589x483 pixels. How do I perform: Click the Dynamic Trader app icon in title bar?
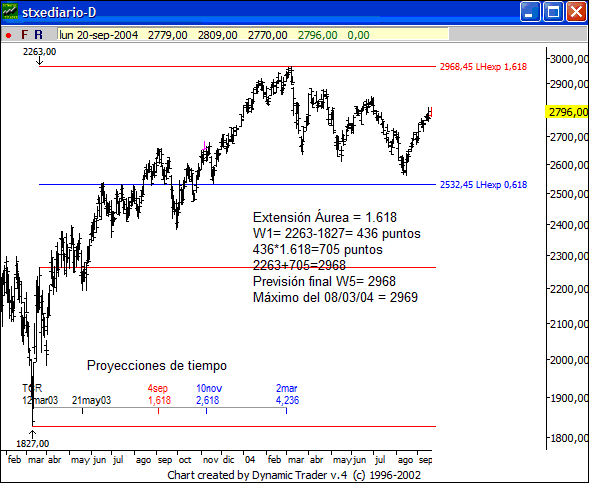point(10,12)
